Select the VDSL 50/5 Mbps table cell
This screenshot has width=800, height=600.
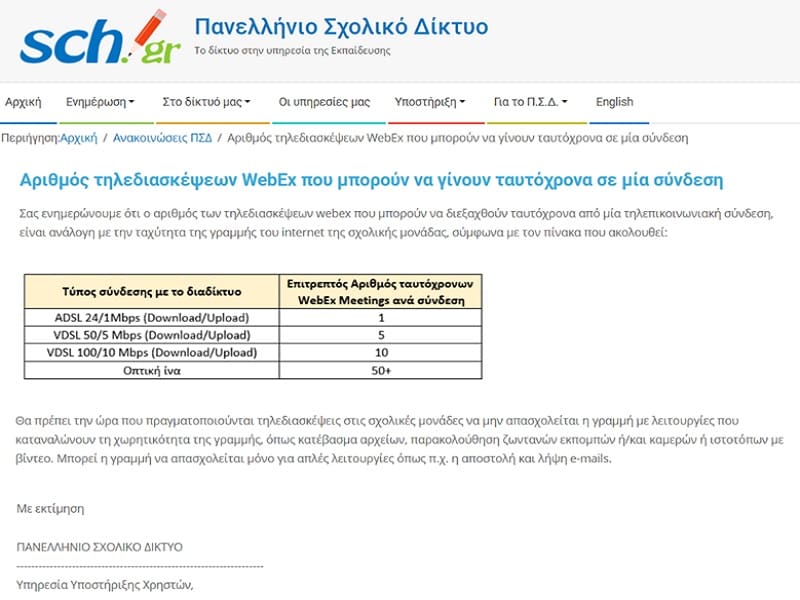click(152, 335)
